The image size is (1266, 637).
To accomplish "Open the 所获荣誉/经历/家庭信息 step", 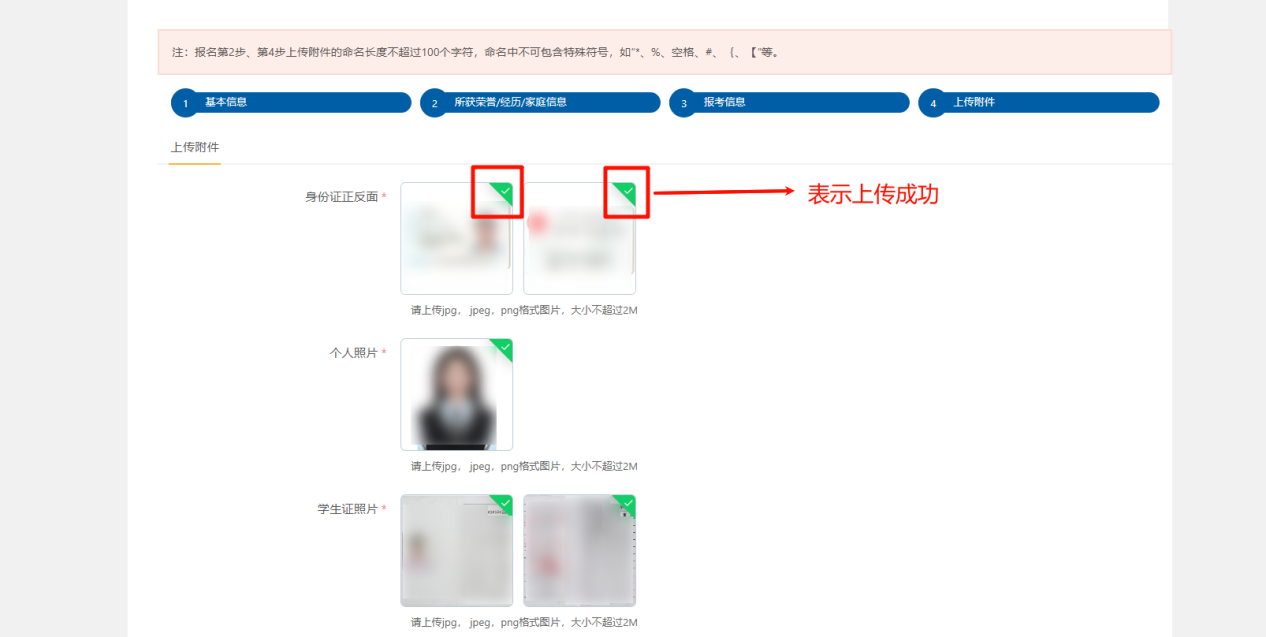I will click(510, 102).
